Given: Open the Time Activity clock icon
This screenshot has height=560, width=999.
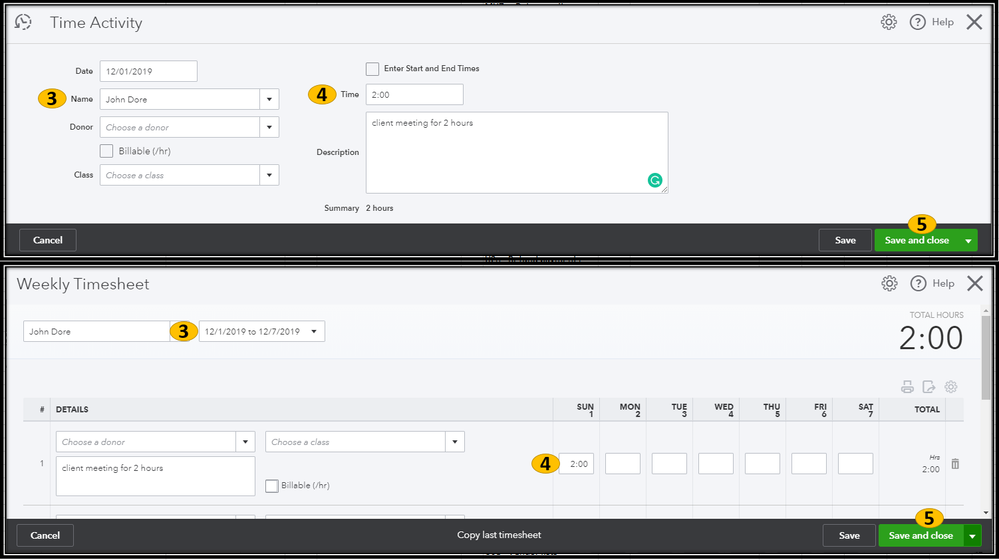Looking at the screenshot, I should tap(23, 22).
